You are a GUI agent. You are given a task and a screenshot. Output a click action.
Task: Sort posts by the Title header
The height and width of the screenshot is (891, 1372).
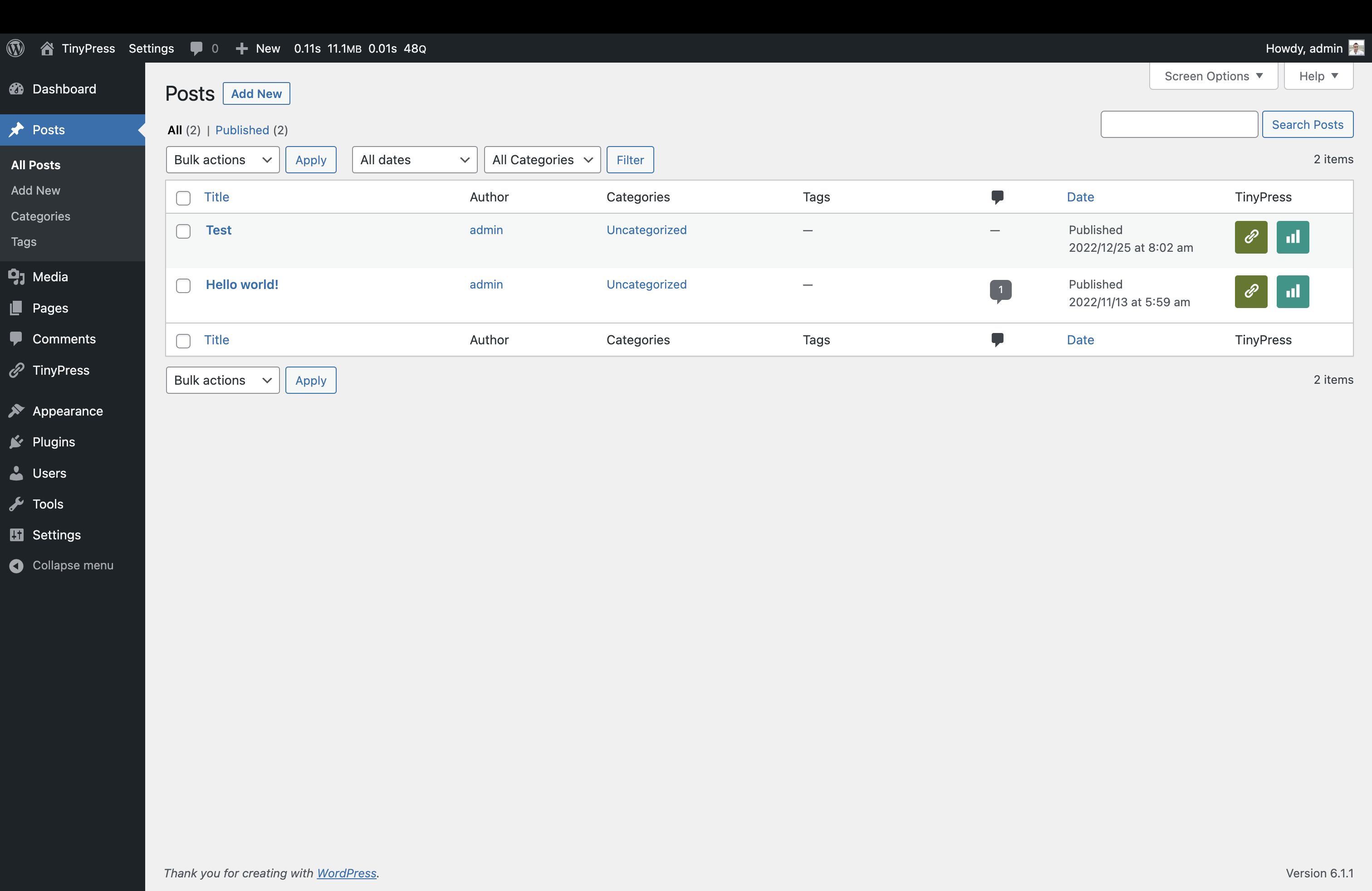tap(217, 197)
